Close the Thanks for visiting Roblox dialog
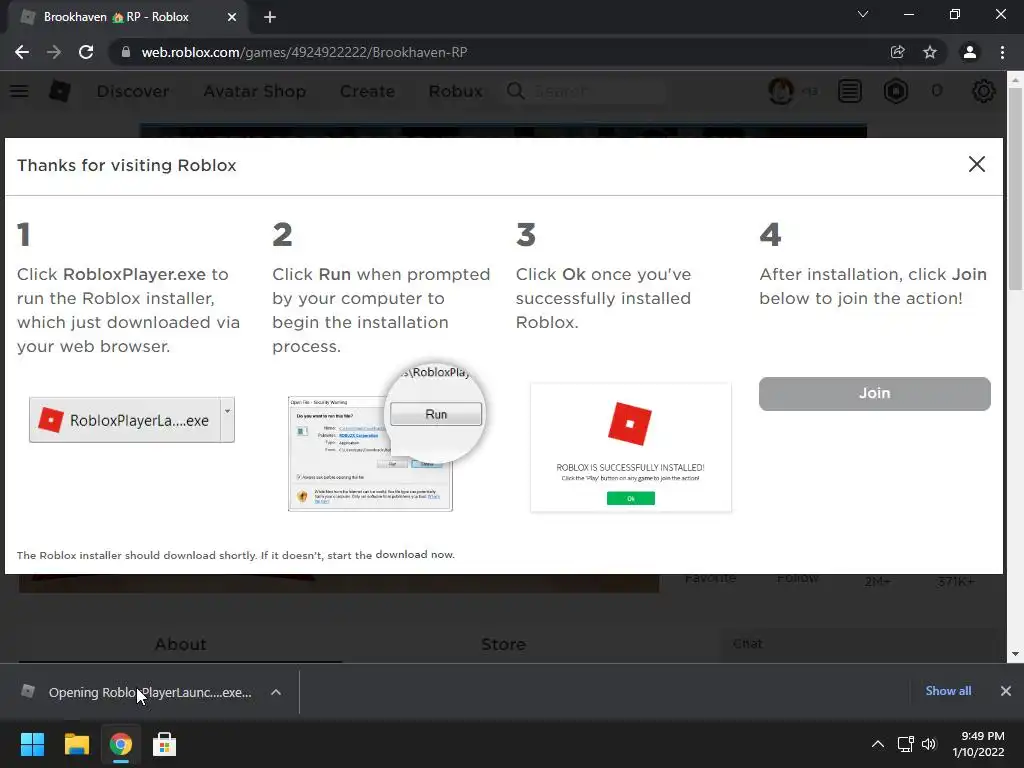Viewport: 1024px width, 768px height. (976, 164)
